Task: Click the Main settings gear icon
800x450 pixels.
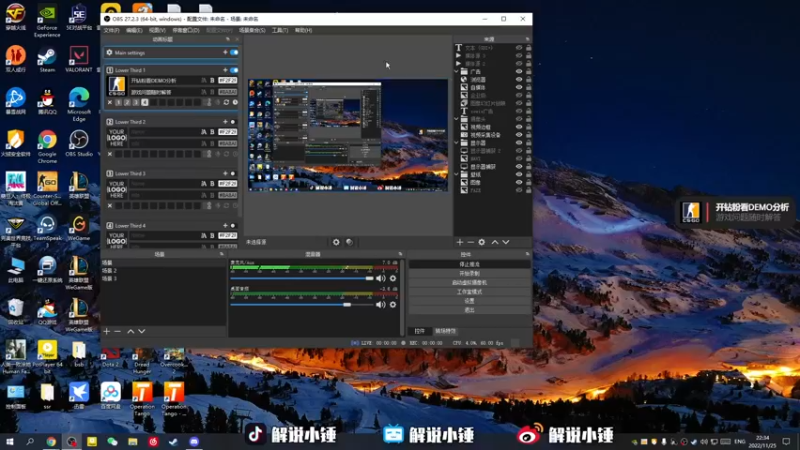Action: click(x=109, y=53)
